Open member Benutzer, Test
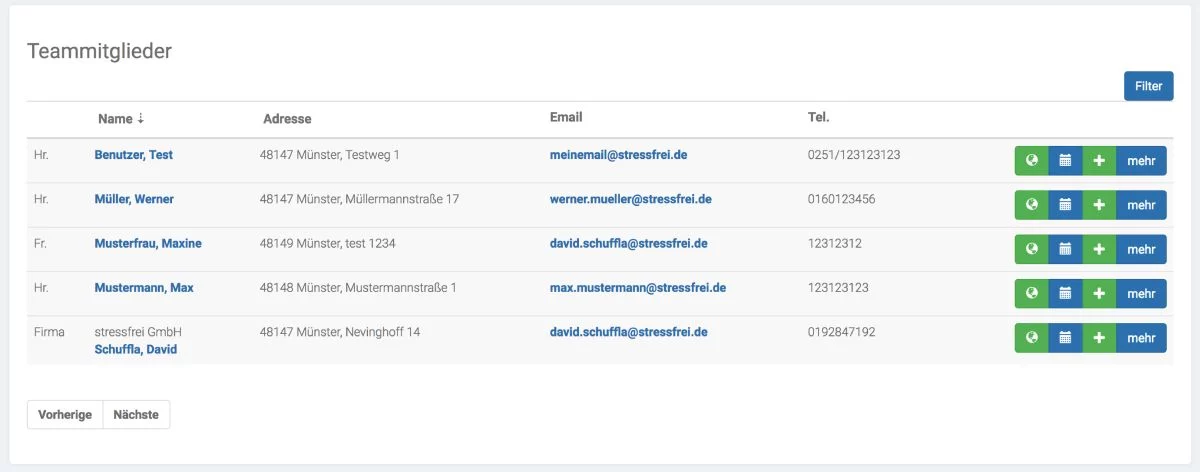 [134, 155]
